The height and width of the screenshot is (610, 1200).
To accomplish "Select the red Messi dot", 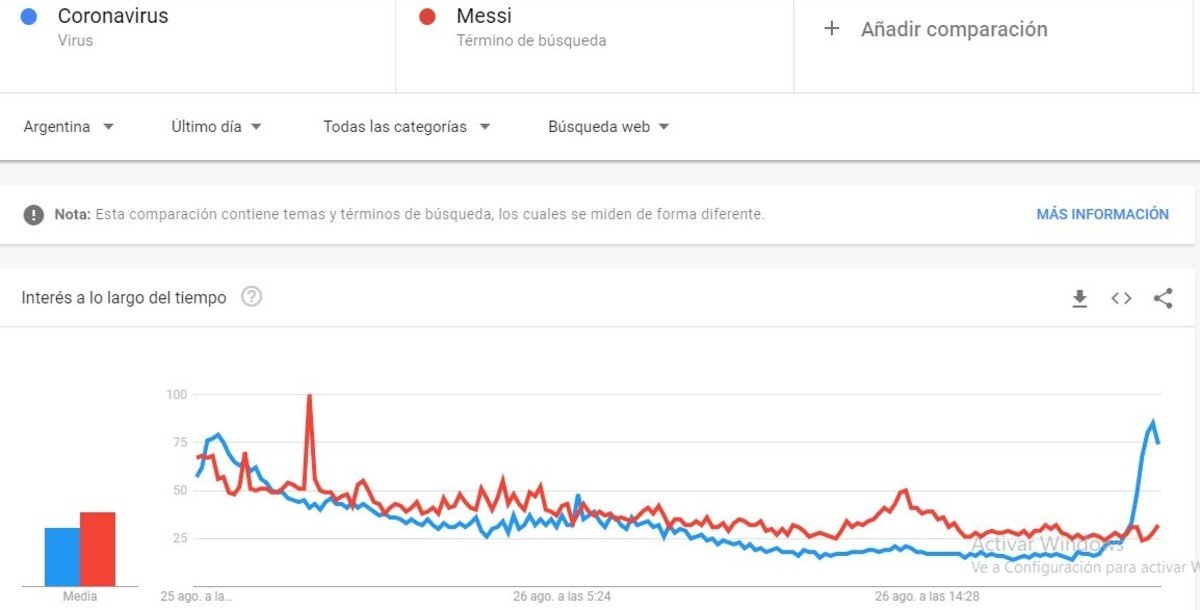I will point(428,17).
